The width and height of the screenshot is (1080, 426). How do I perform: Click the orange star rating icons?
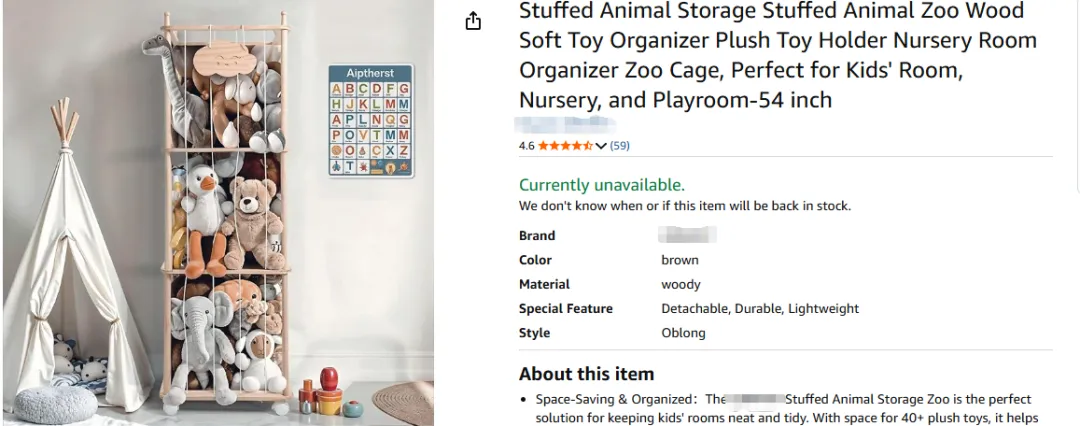click(x=565, y=146)
